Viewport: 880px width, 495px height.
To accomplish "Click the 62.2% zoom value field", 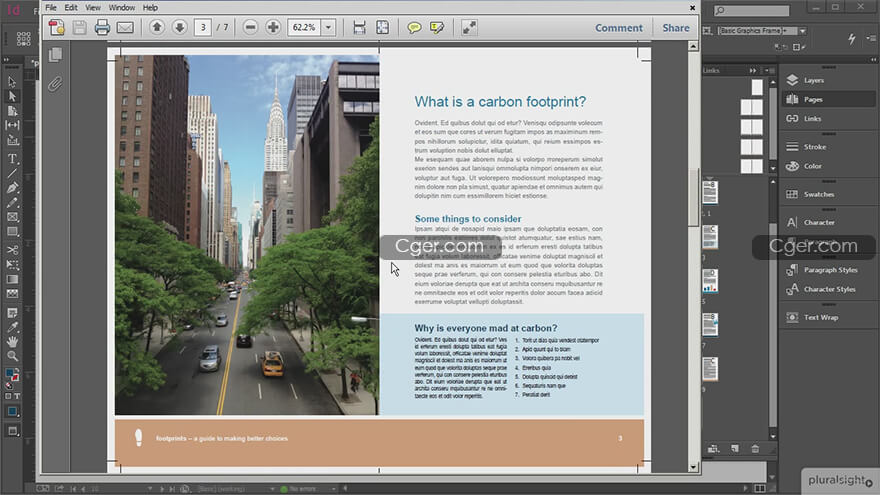I will [304, 27].
